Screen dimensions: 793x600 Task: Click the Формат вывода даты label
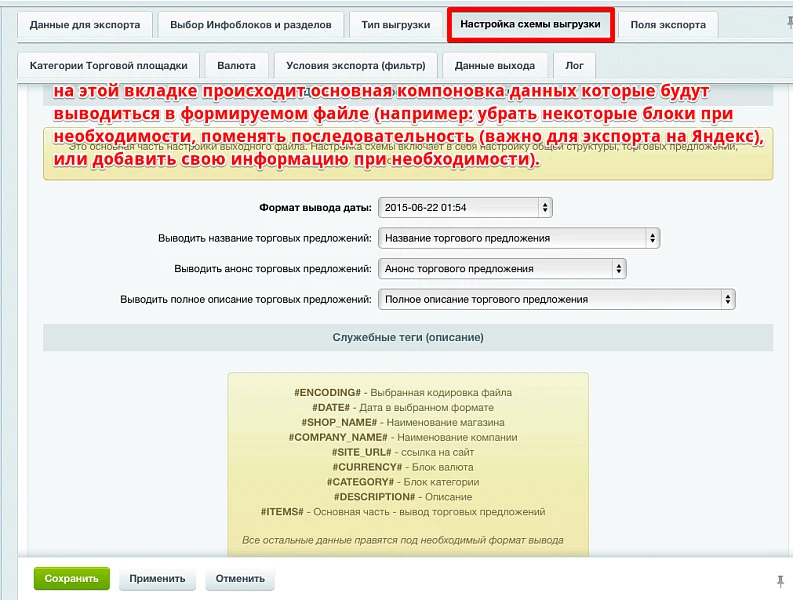(315, 207)
